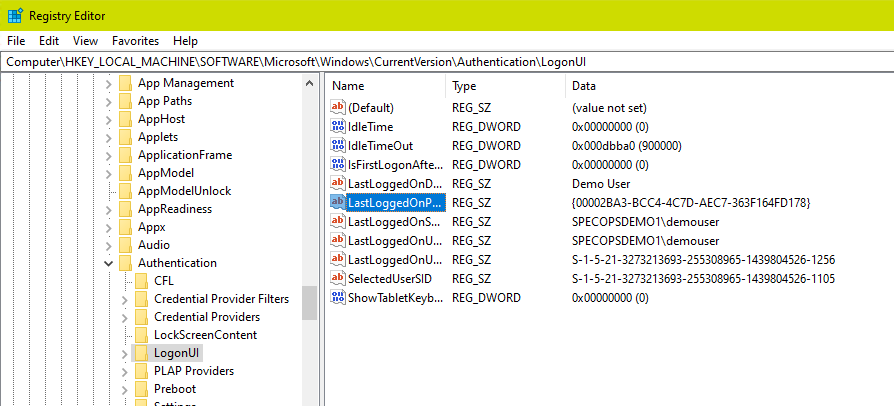
Task: Select the ShowTabletKeyb... value name
Action: tap(395, 298)
